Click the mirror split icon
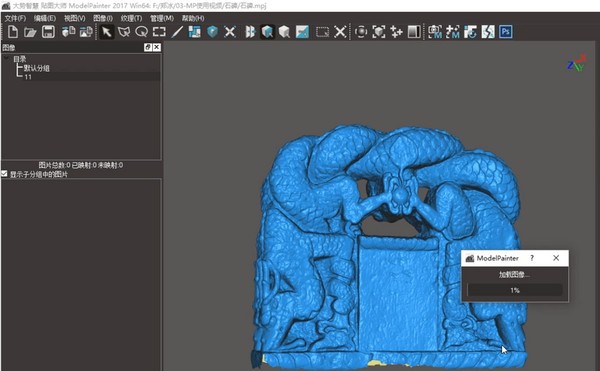 (249, 32)
